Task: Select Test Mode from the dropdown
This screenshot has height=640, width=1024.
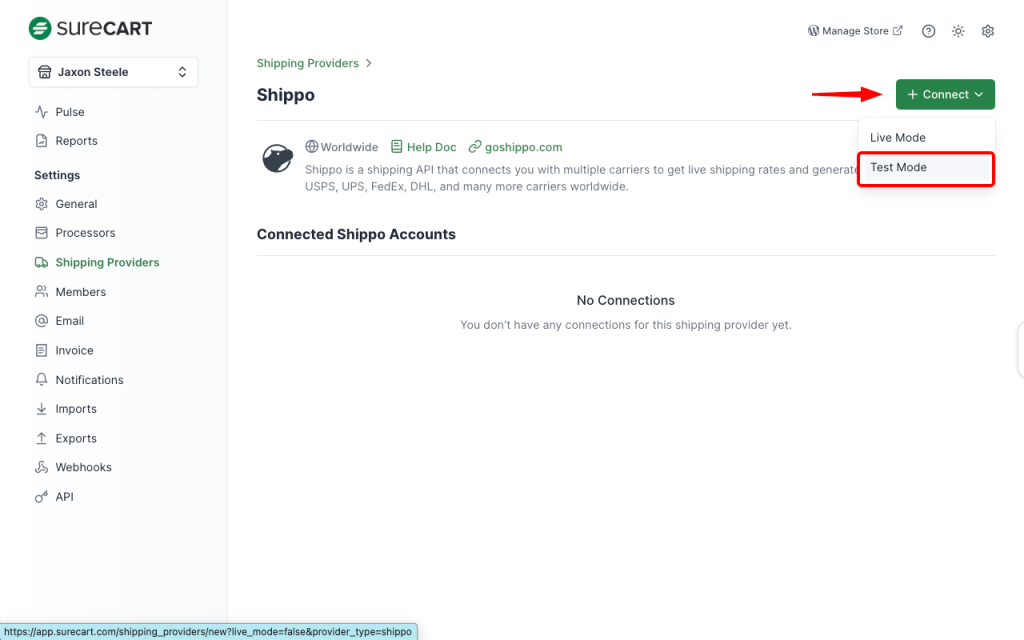Action: point(926,167)
